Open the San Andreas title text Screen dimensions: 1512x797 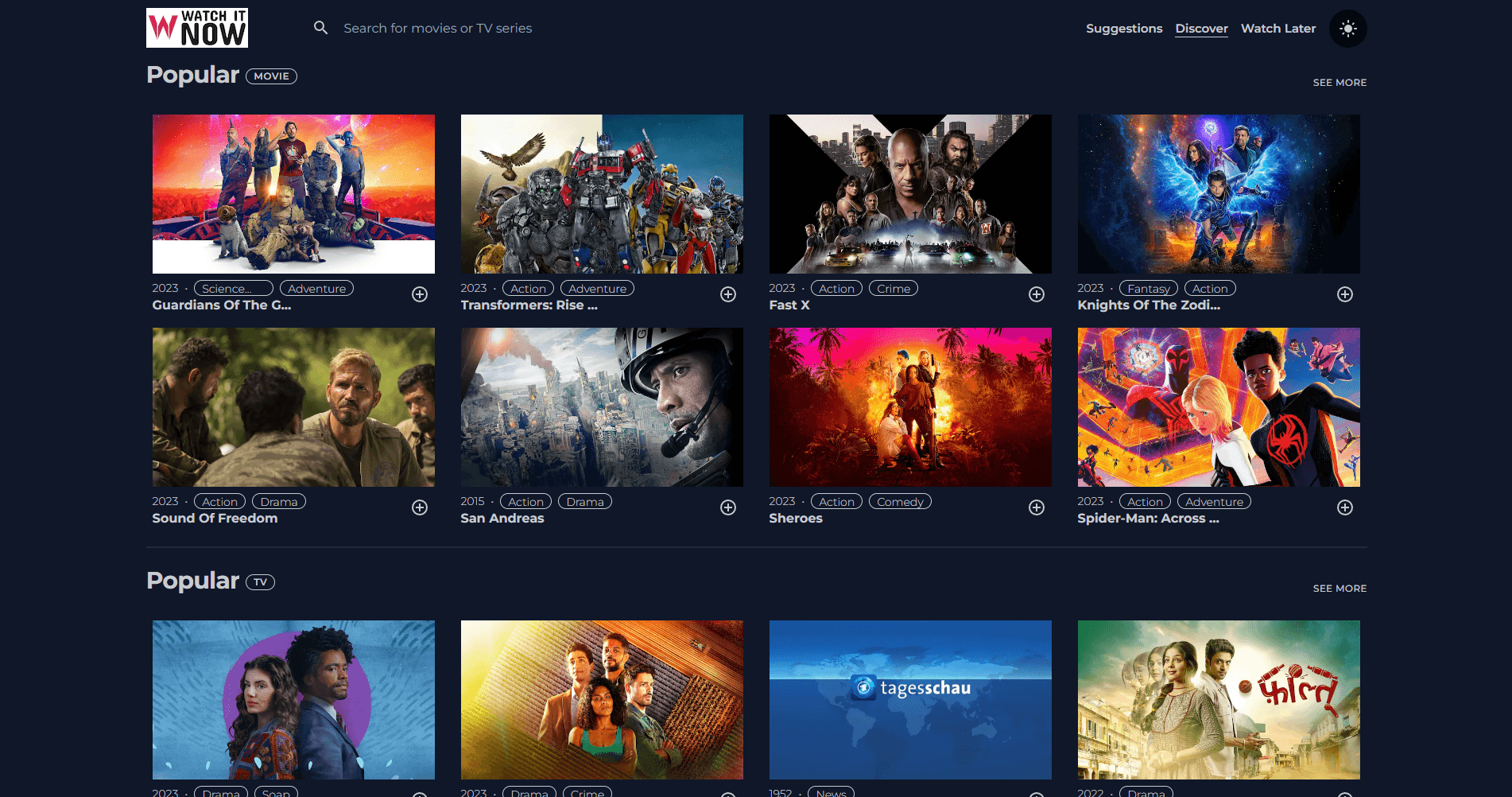[x=502, y=519]
